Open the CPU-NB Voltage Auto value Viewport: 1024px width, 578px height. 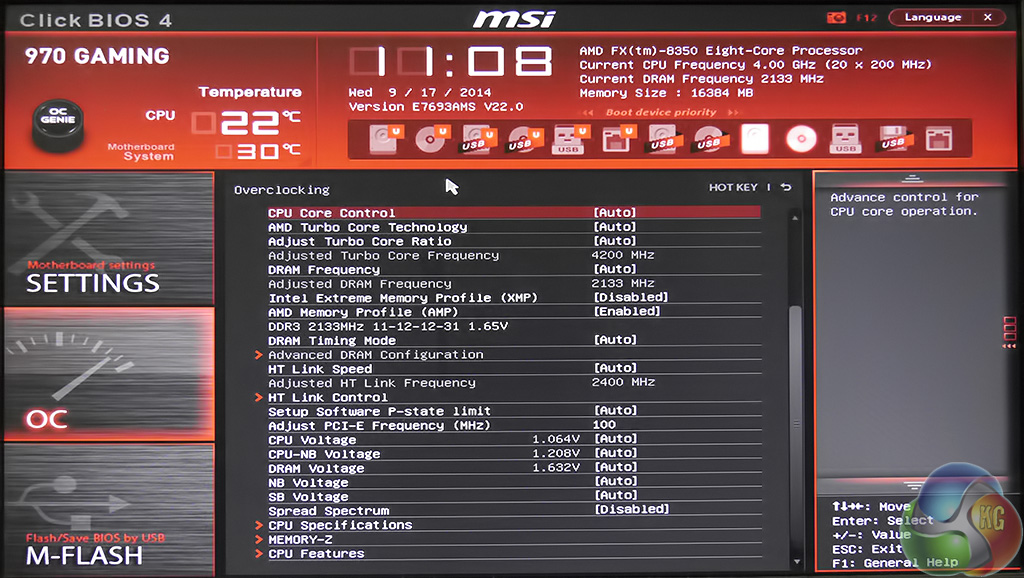(615, 453)
